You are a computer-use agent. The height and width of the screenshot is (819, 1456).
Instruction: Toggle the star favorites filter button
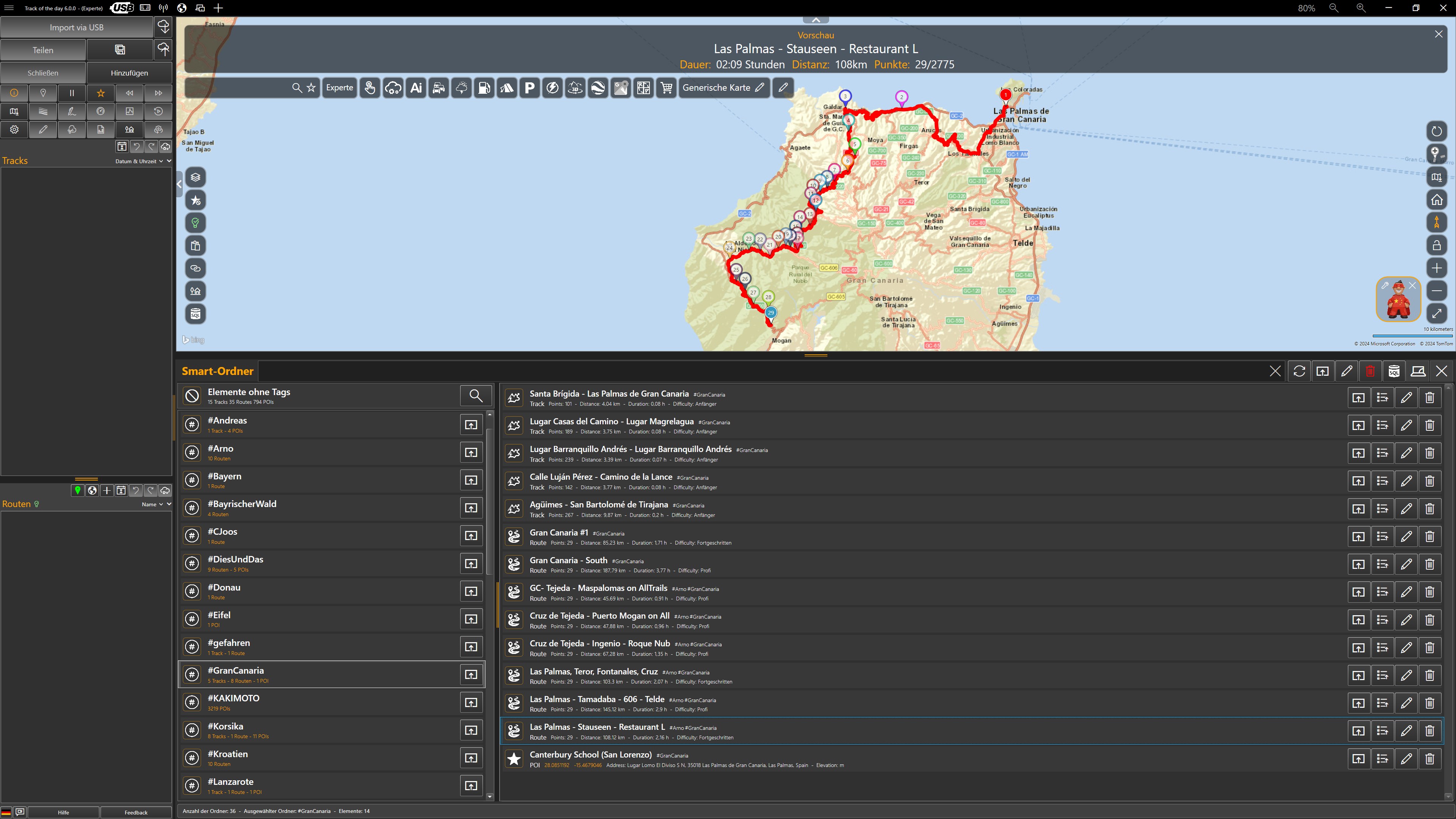tap(101, 93)
